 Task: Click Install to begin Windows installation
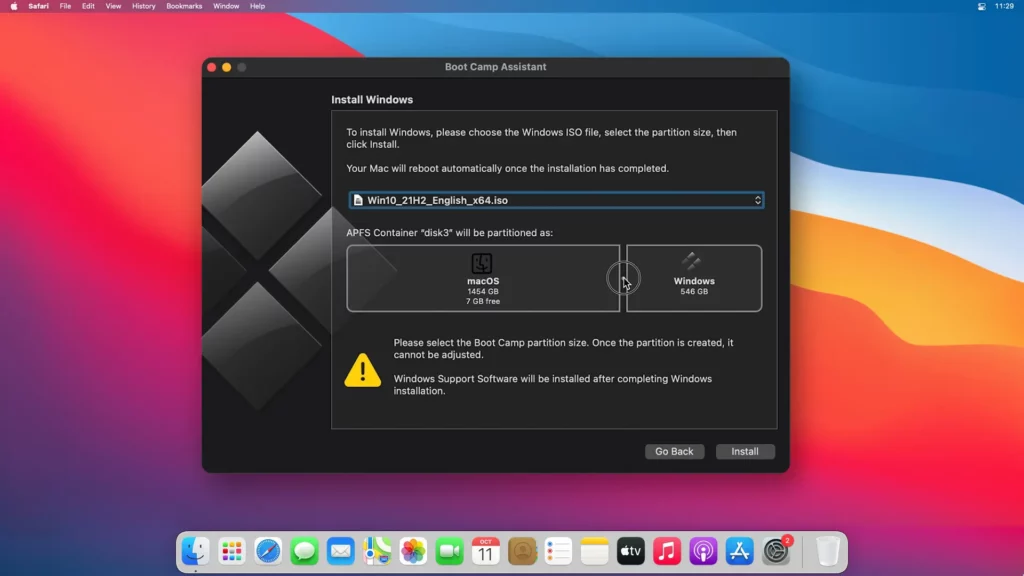(745, 451)
